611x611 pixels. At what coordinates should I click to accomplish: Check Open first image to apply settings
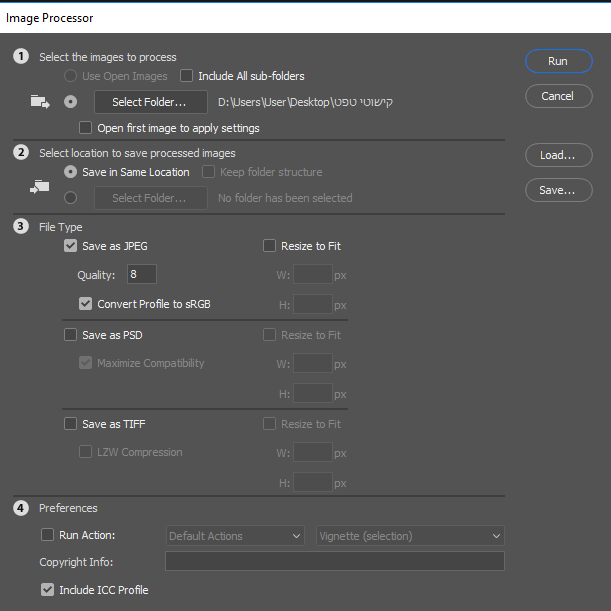[85, 128]
